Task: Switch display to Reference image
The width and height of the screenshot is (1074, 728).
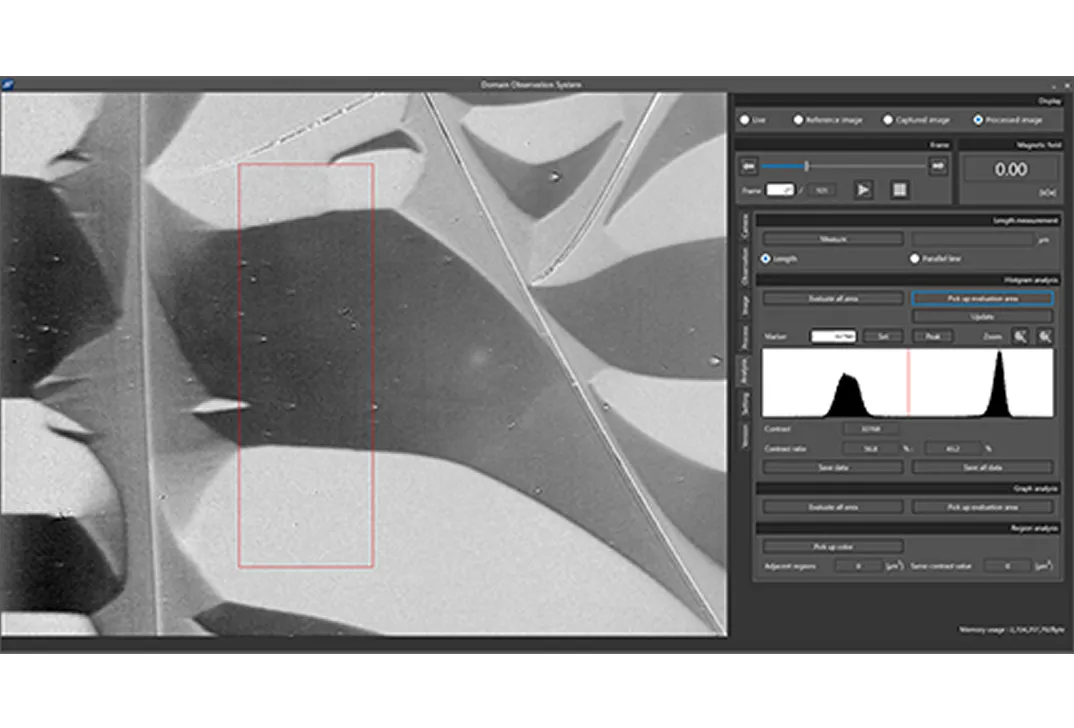Action: (798, 120)
